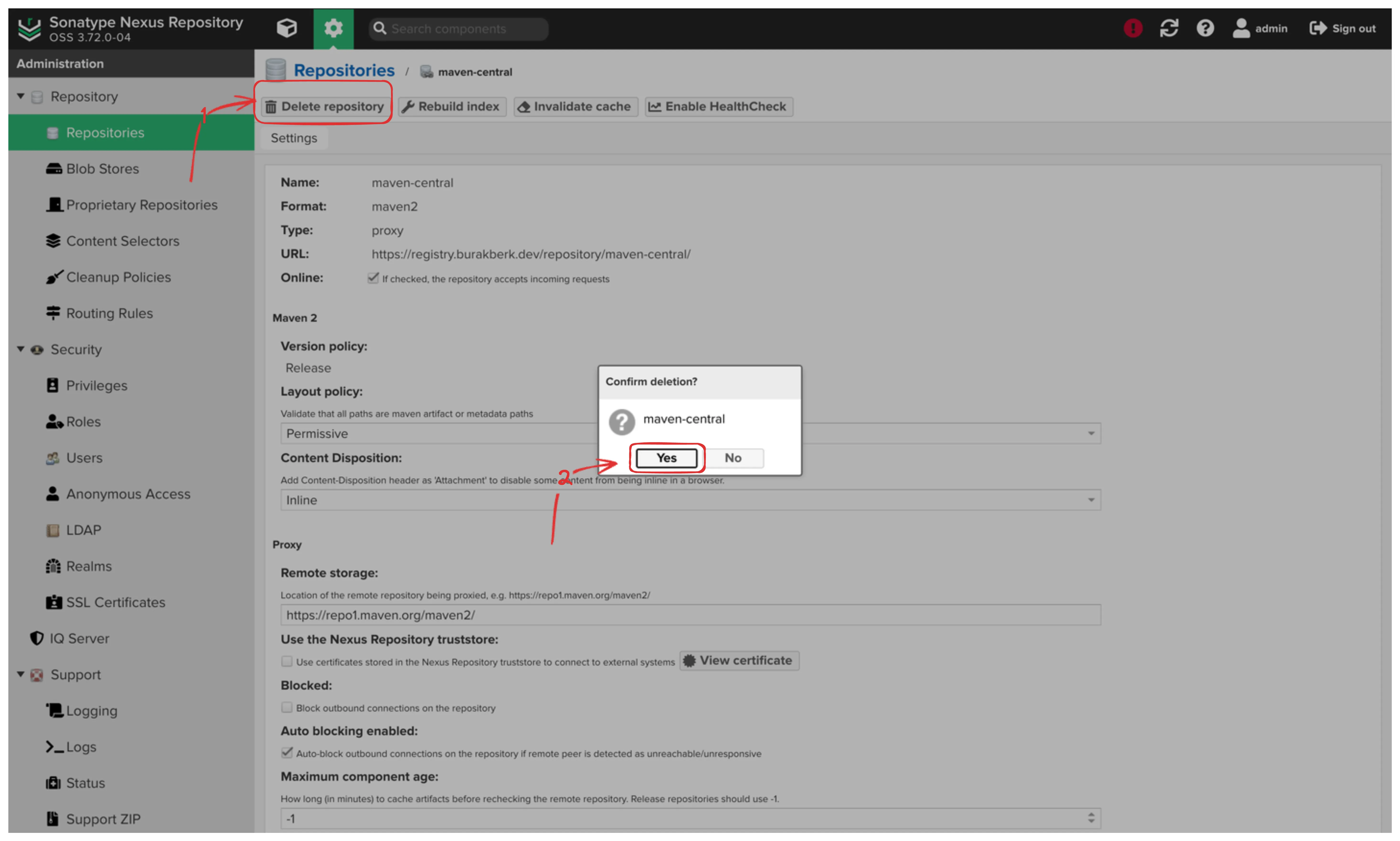Click the repository URL text

point(531,254)
